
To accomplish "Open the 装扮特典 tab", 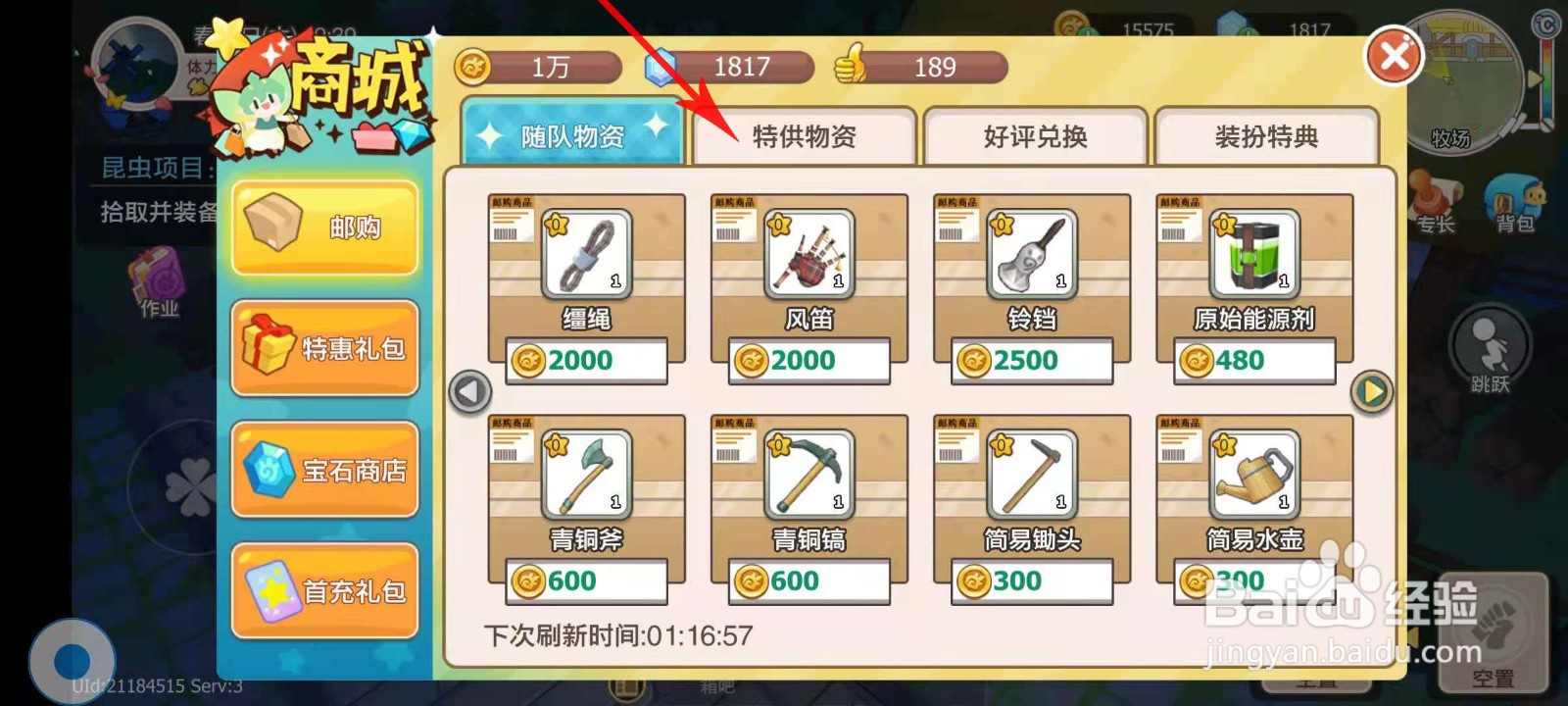I will tap(1266, 136).
